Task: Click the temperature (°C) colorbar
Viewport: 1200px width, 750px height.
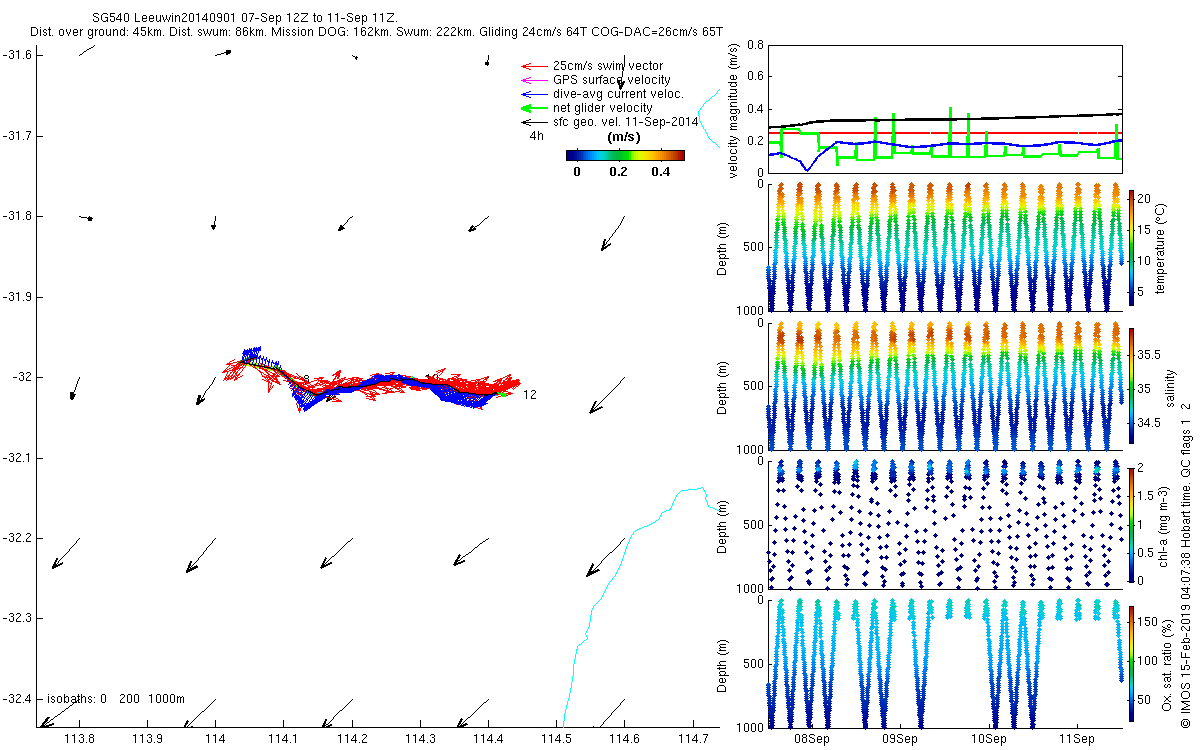Action: (1132, 246)
